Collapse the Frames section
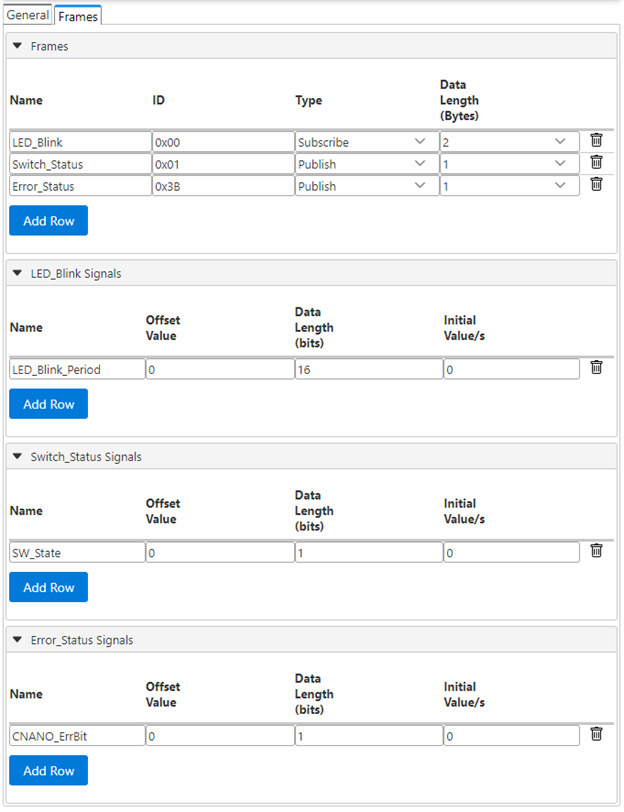The image size is (624, 812). pos(17,46)
